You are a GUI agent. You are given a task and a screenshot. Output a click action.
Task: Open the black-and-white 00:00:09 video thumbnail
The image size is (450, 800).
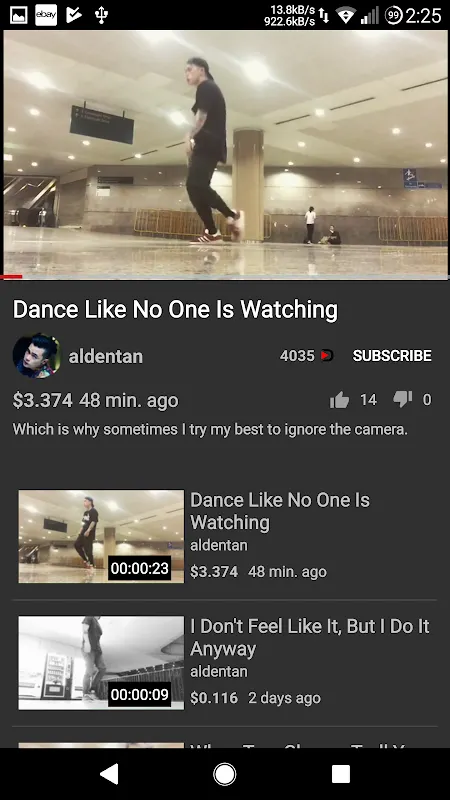[x=101, y=663]
